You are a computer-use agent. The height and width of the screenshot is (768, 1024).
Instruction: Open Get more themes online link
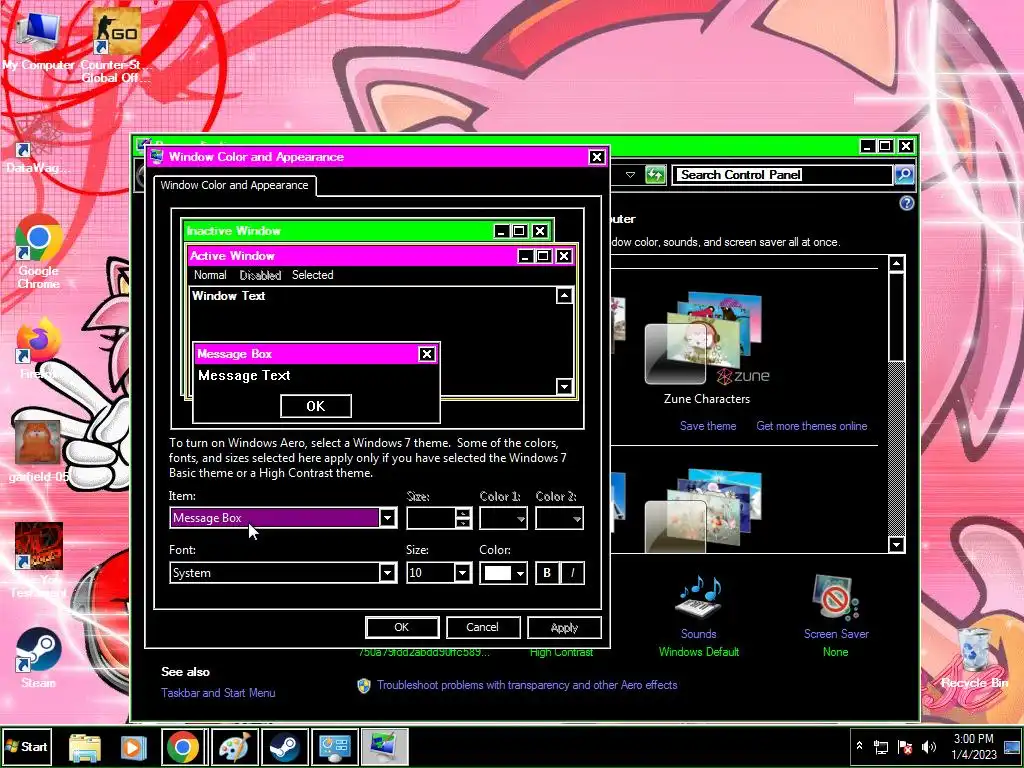pos(812,426)
